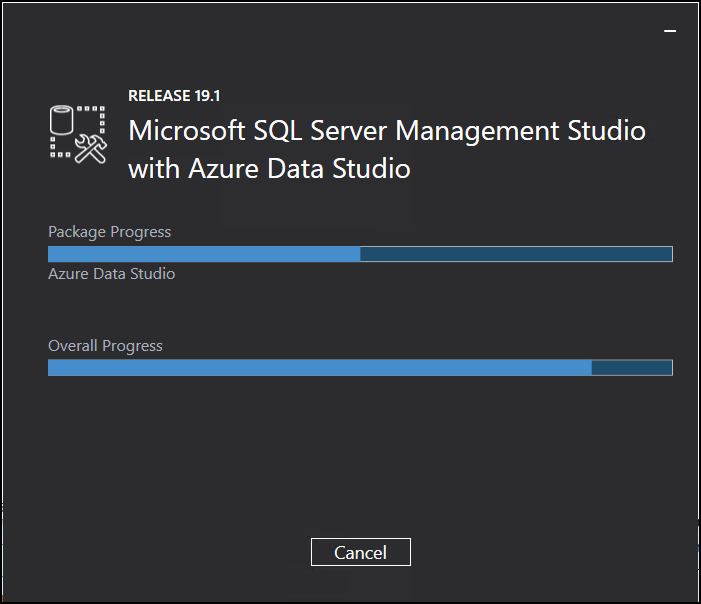Click the Azure Data Studio package name label
701x604 pixels.
point(111,274)
